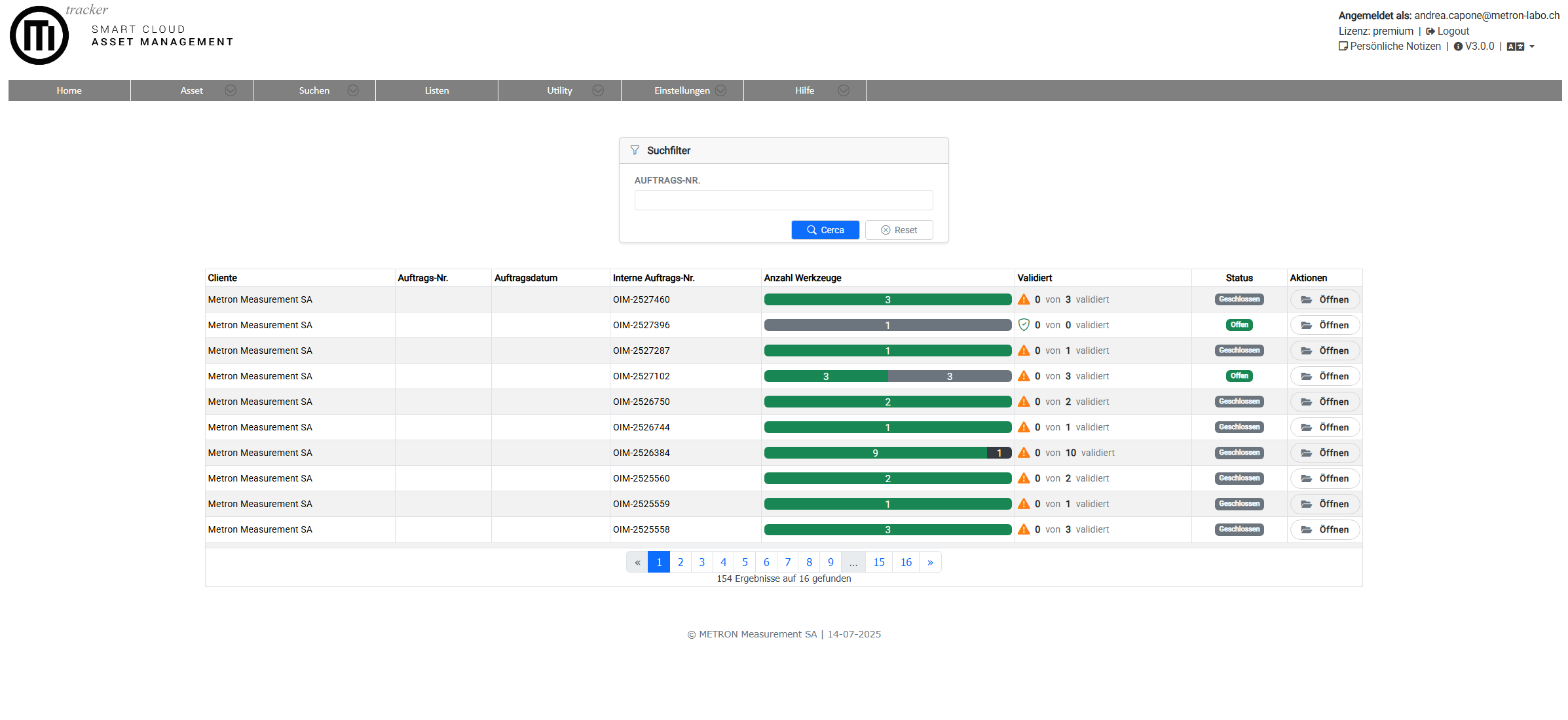This screenshot has width=1568, height=720.
Task: Expand the Asset menu chevron
Action: [231, 90]
